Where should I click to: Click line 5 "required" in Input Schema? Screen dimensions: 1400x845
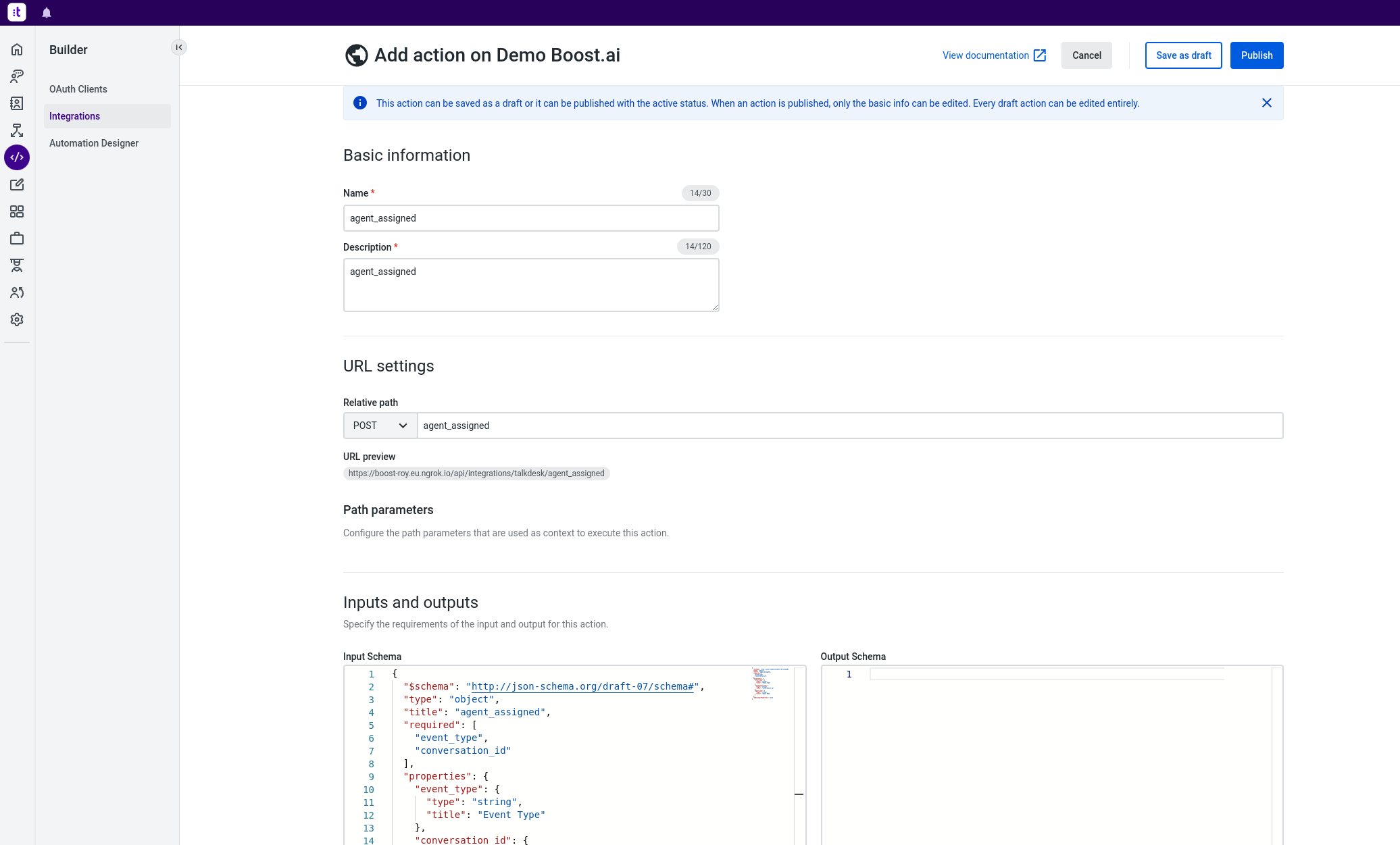pyautogui.click(x=440, y=725)
